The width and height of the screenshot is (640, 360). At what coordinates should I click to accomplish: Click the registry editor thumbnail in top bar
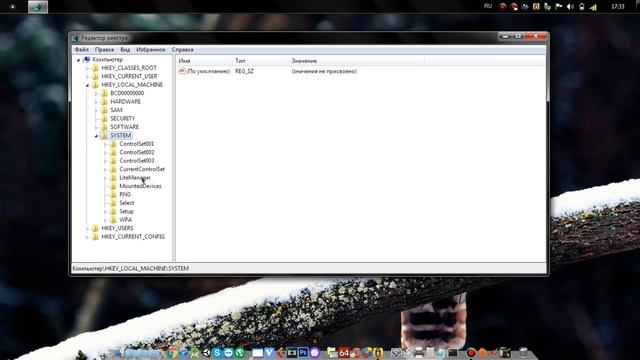coord(38,7)
